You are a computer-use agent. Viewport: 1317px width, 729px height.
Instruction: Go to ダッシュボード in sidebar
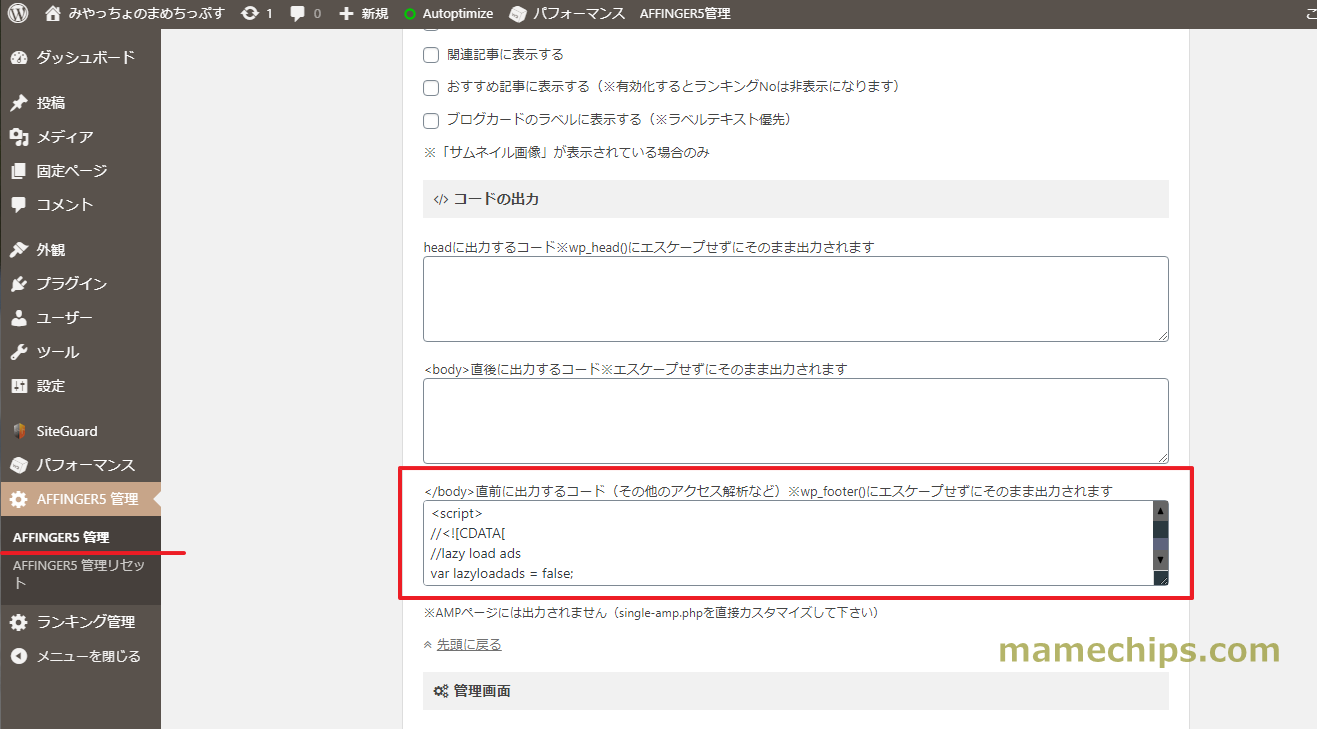86,57
